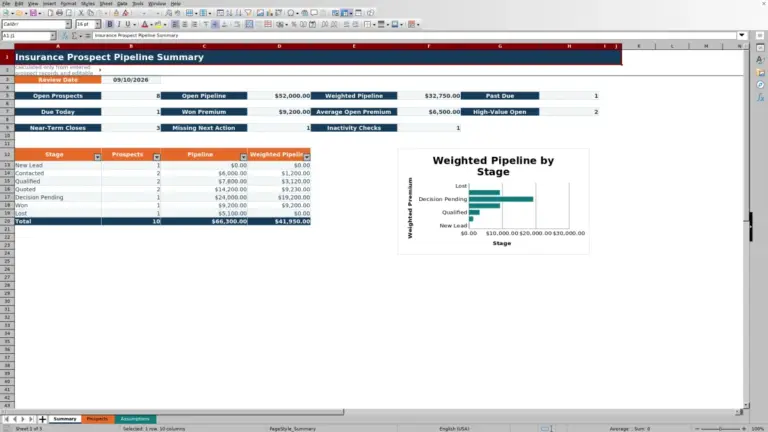Click the Name Box input field
The width and height of the screenshot is (768, 432).
pyautogui.click(x=25, y=35)
